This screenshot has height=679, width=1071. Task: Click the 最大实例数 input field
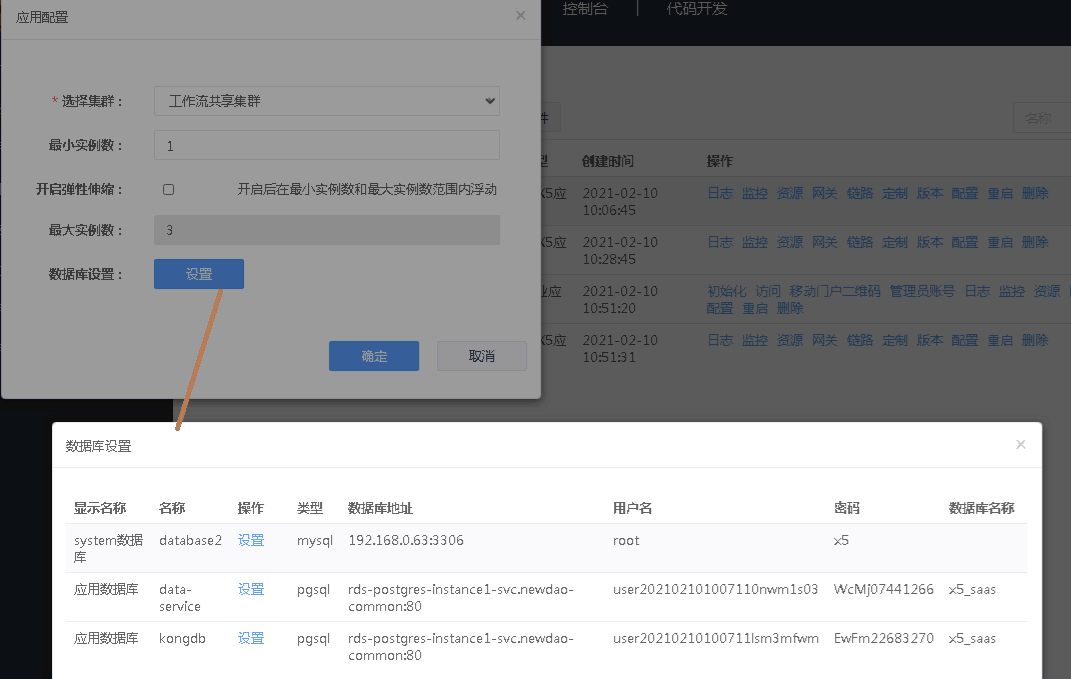tap(326, 230)
